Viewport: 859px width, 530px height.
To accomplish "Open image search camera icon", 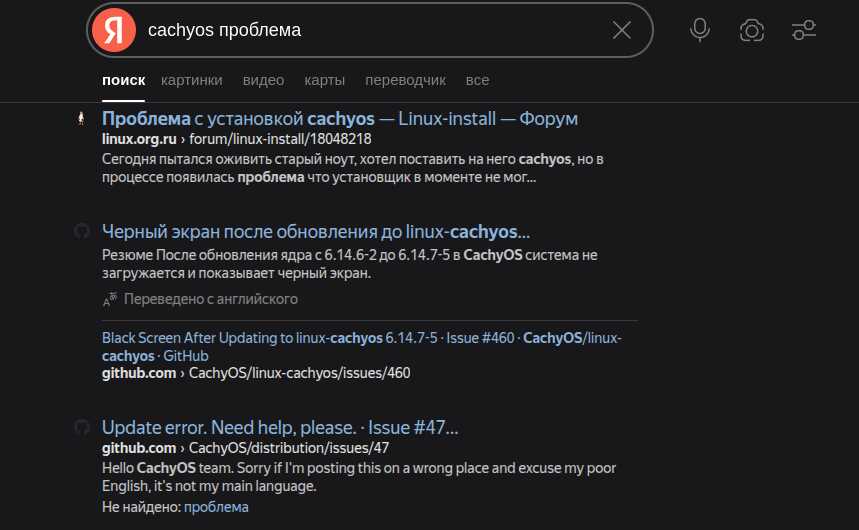I will (x=752, y=30).
